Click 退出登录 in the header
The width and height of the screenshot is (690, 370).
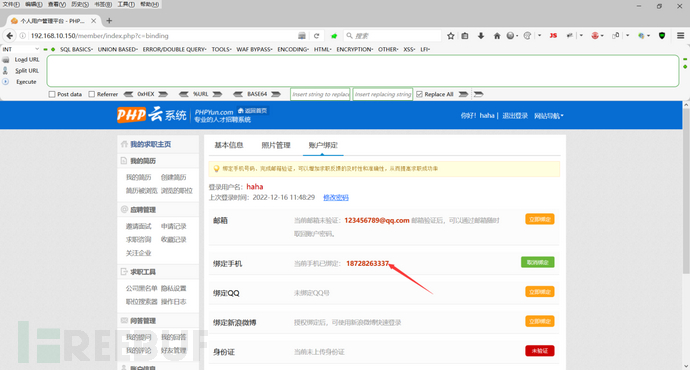point(515,116)
